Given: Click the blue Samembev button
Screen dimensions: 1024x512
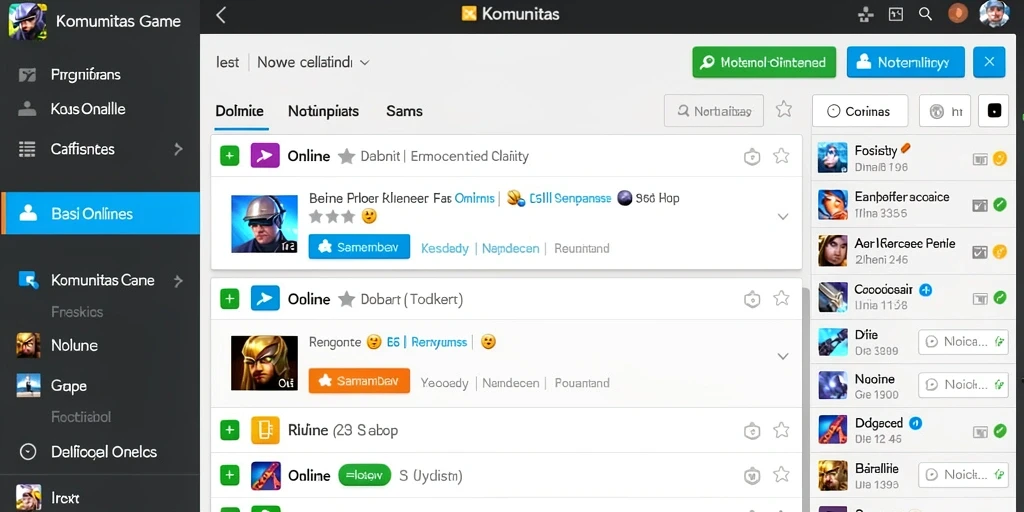Looking at the screenshot, I should (x=359, y=247).
